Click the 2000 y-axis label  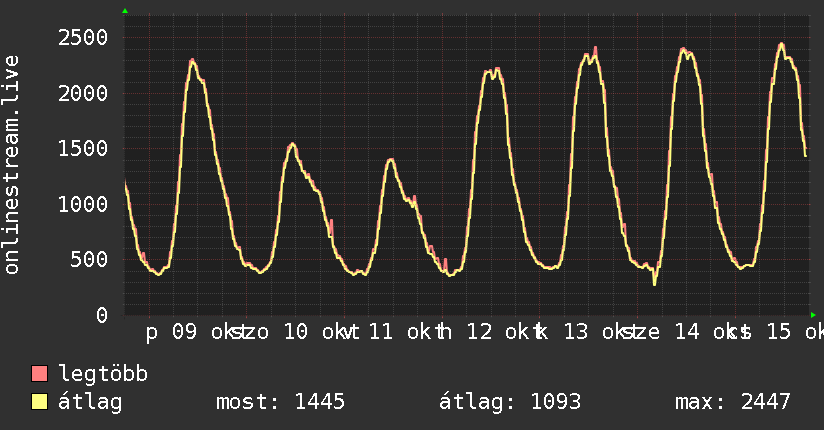coord(83,94)
